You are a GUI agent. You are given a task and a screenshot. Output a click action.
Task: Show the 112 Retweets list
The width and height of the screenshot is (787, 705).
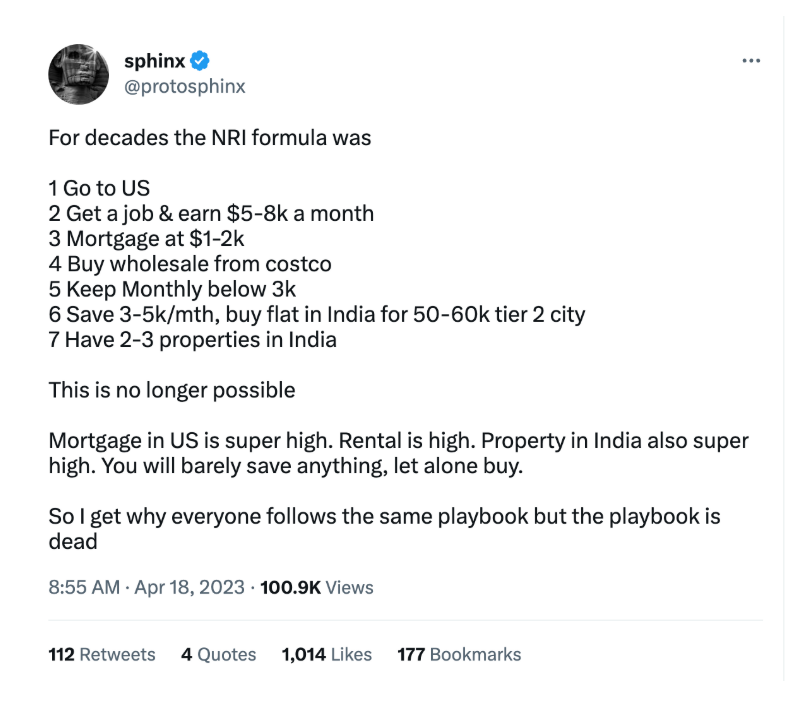[x=102, y=655]
